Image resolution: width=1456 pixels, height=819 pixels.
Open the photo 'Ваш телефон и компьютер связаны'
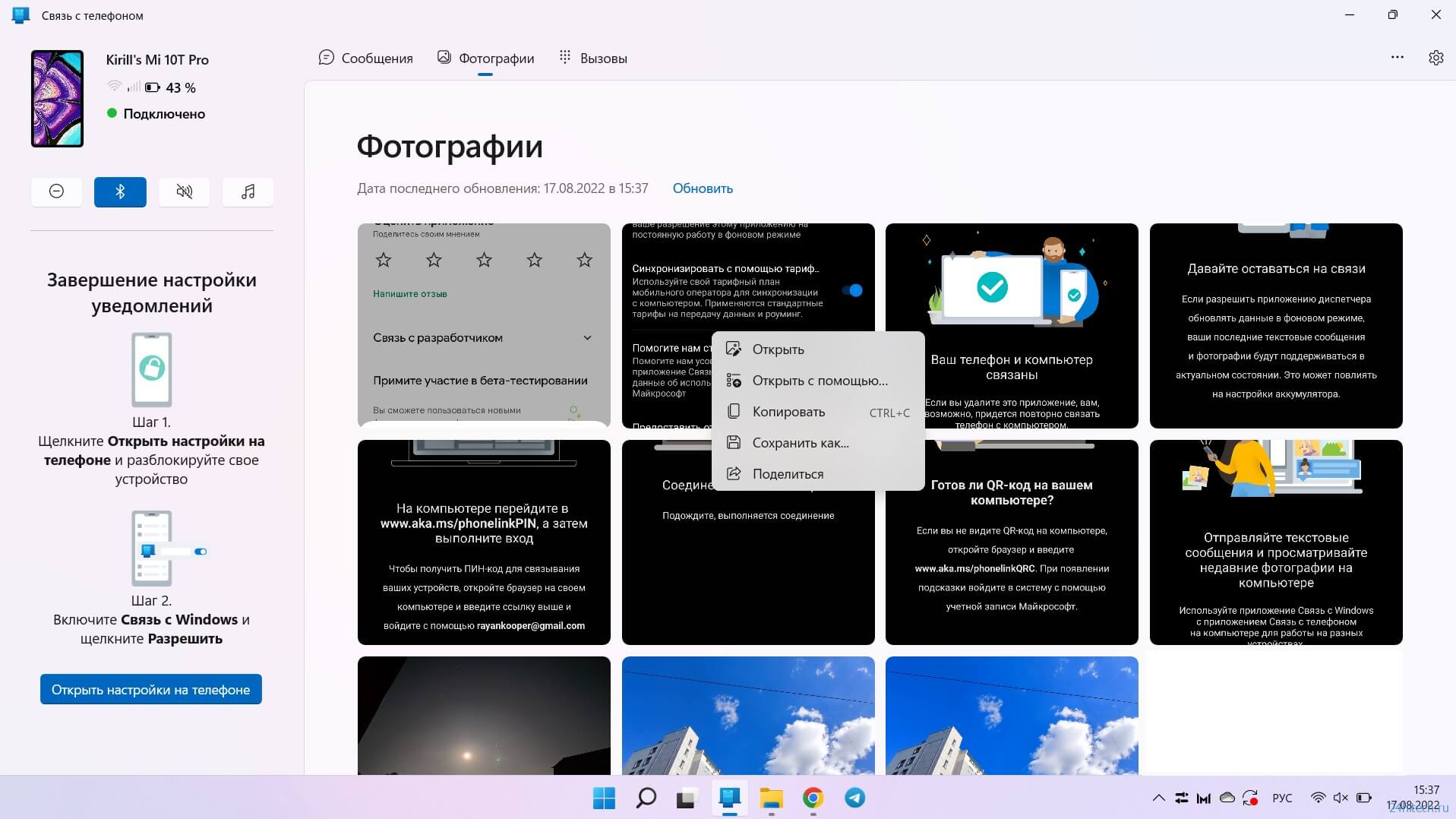pyautogui.click(x=1012, y=325)
